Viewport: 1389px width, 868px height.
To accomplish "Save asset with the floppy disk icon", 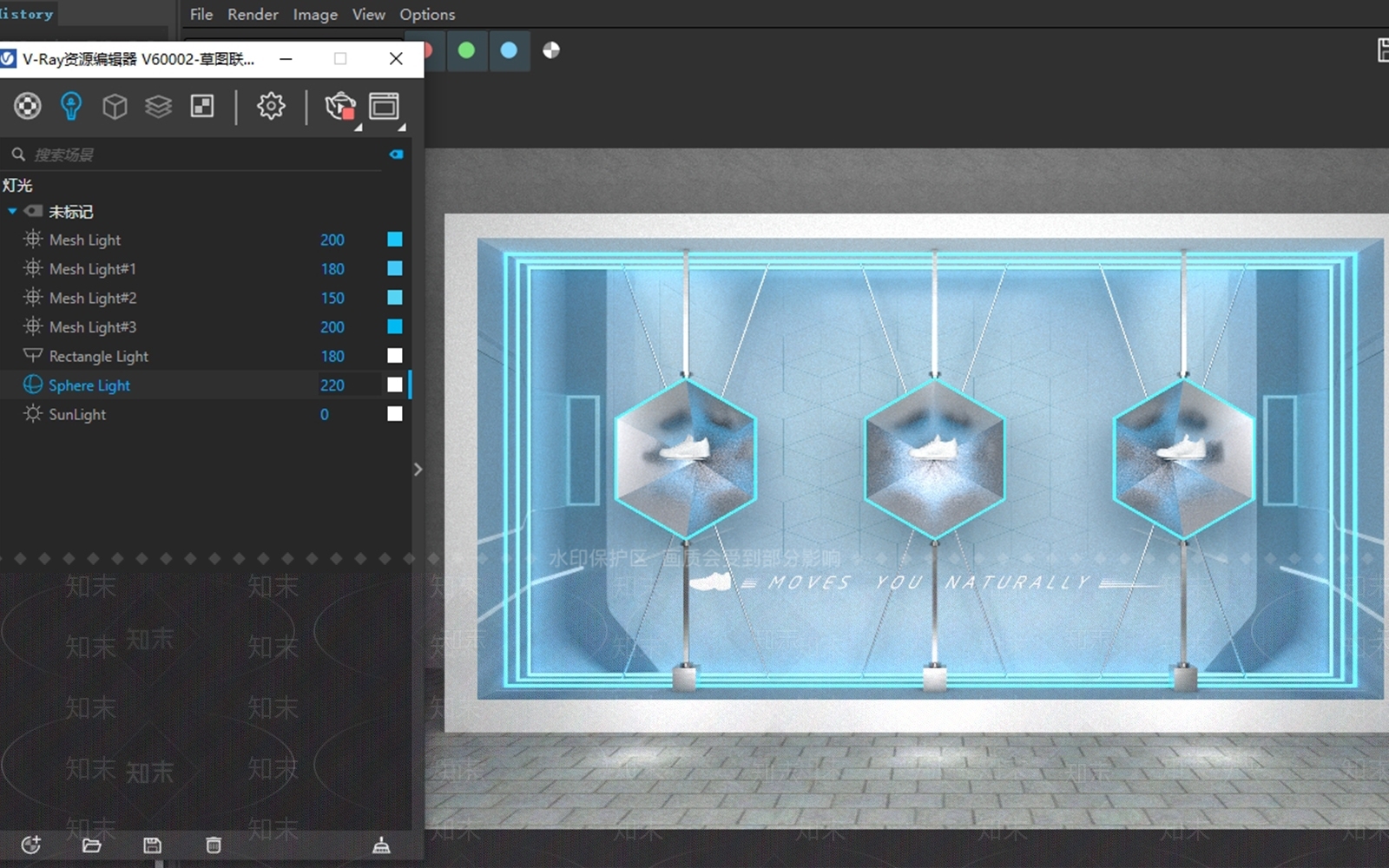I will (152, 845).
